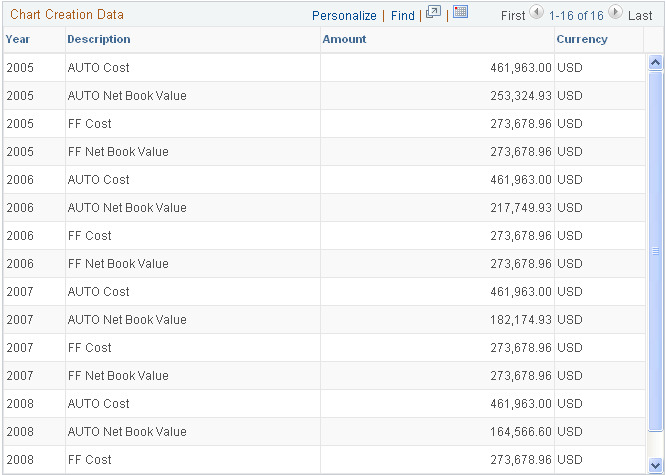
Task: Select 461,963.00 in 2005 AUTO Cost row
Action: point(521,68)
